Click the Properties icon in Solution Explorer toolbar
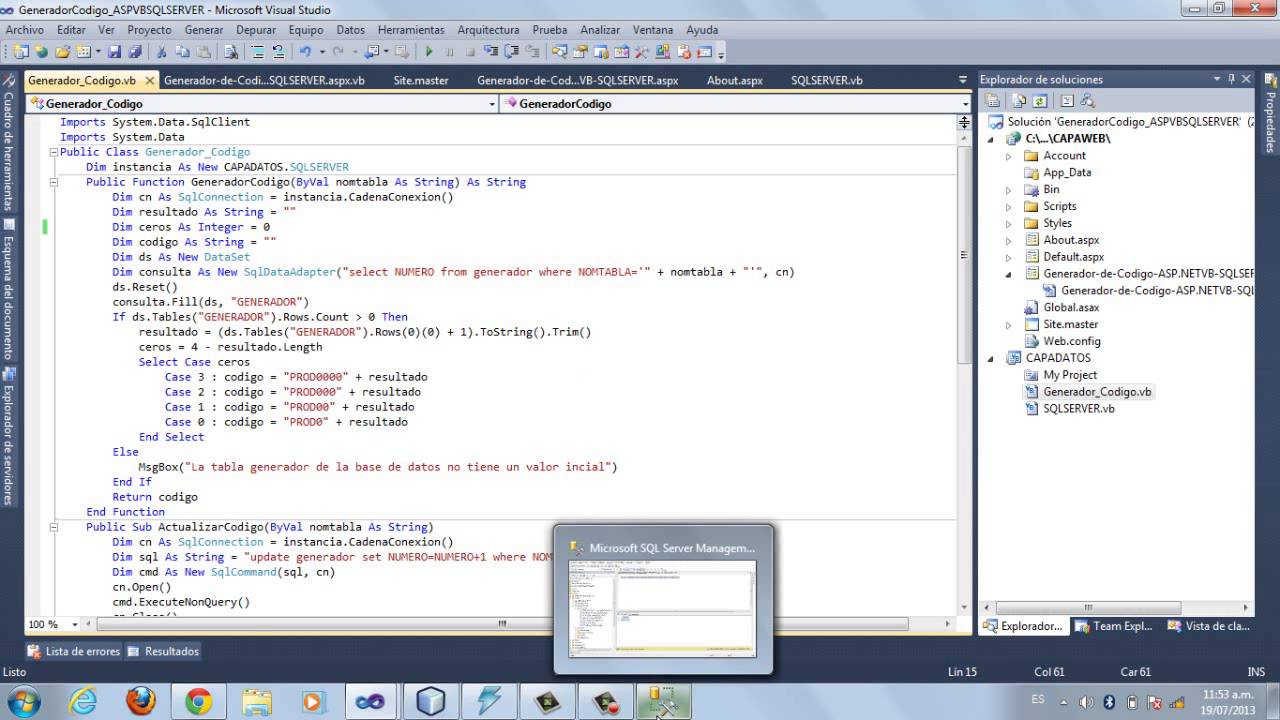This screenshot has width=1280, height=720. pos(992,100)
